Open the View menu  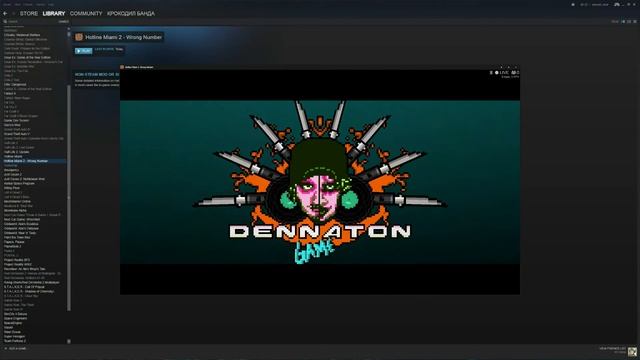[18, 4]
